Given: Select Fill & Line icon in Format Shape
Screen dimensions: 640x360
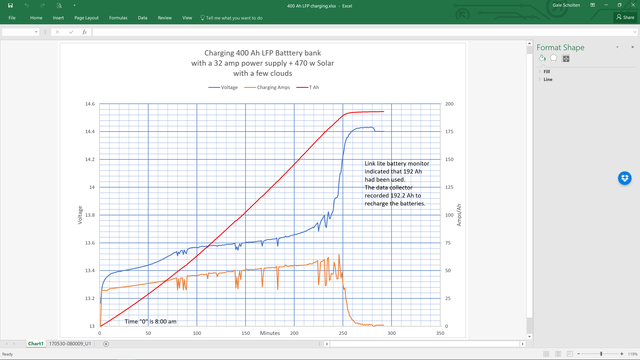Looking at the screenshot, I should coord(542,58).
